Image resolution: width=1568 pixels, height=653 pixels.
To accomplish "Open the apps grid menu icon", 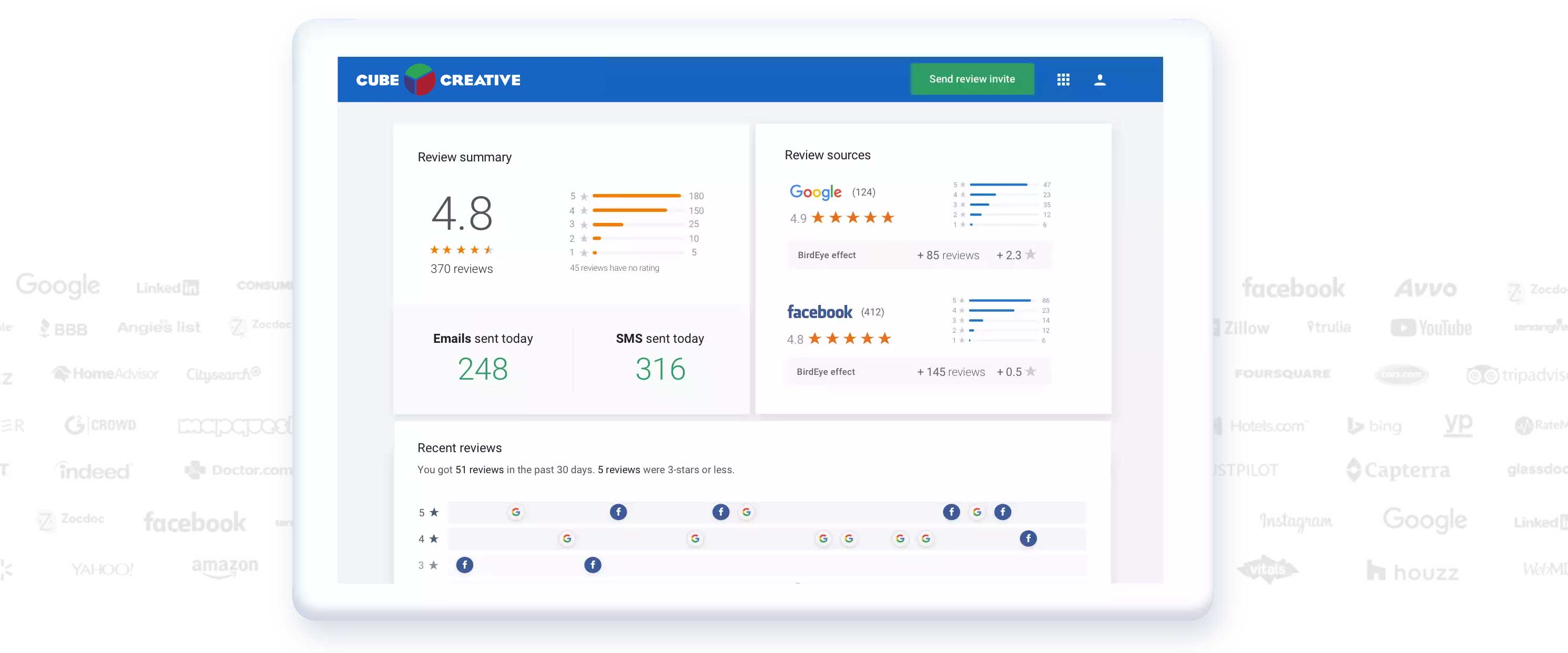I will [1063, 80].
